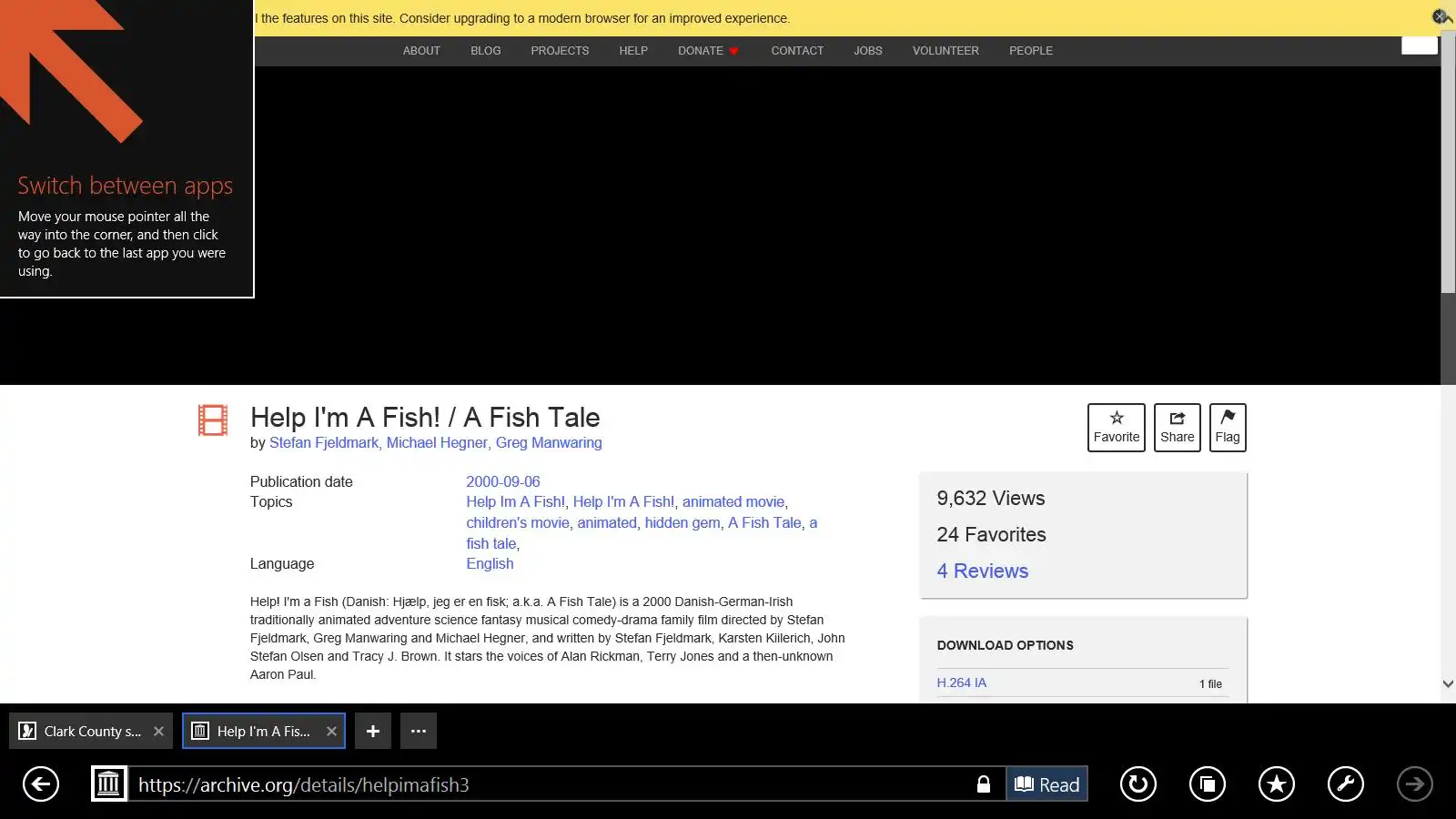1456x819 pixels.
Task: Open a new tab with plus button
Action: (x=373, y=731)
